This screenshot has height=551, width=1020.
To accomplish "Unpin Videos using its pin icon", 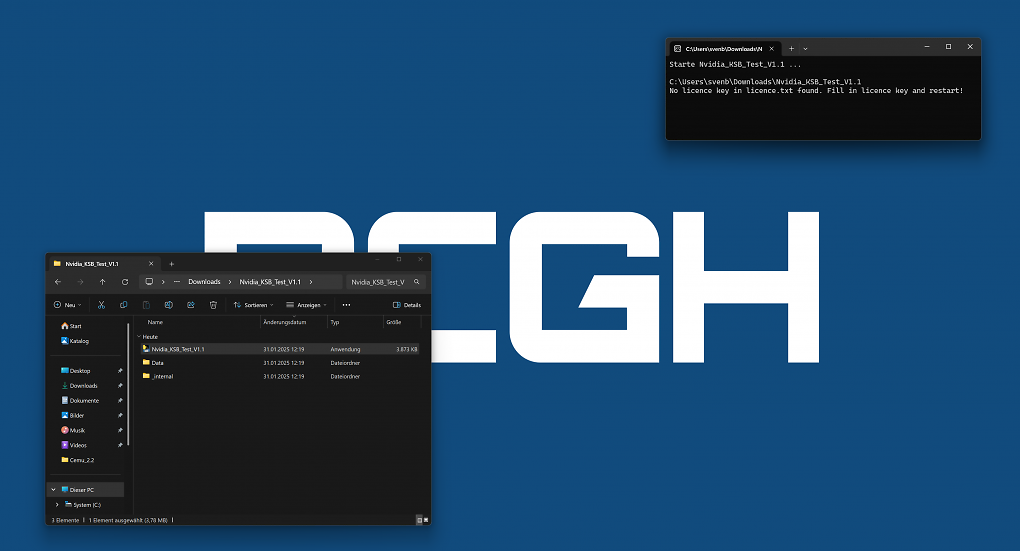I will click(120, 445).
